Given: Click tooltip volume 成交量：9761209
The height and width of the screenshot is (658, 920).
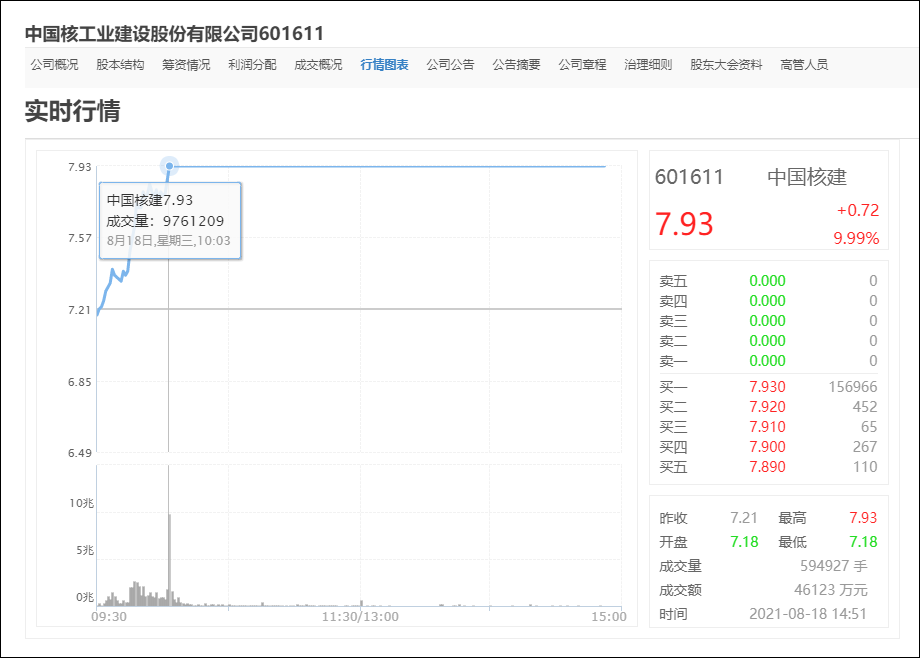Looking at the screenshot, I should [165, 221].
